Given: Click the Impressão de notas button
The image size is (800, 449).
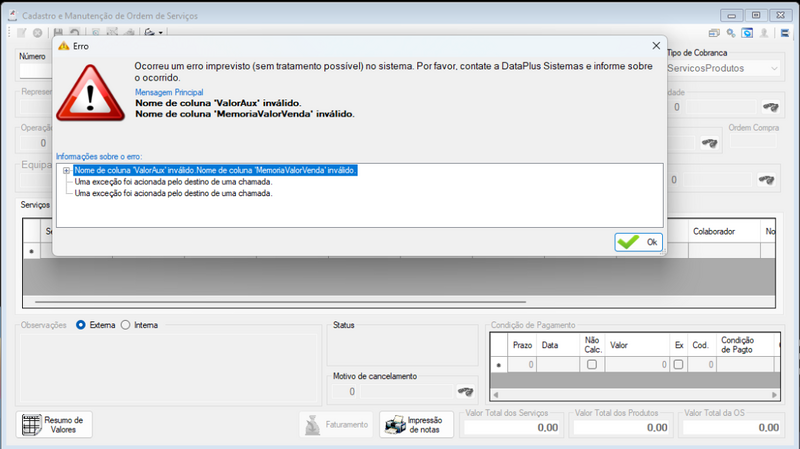Looking at the screenshot, I should [x=416, y=425].
